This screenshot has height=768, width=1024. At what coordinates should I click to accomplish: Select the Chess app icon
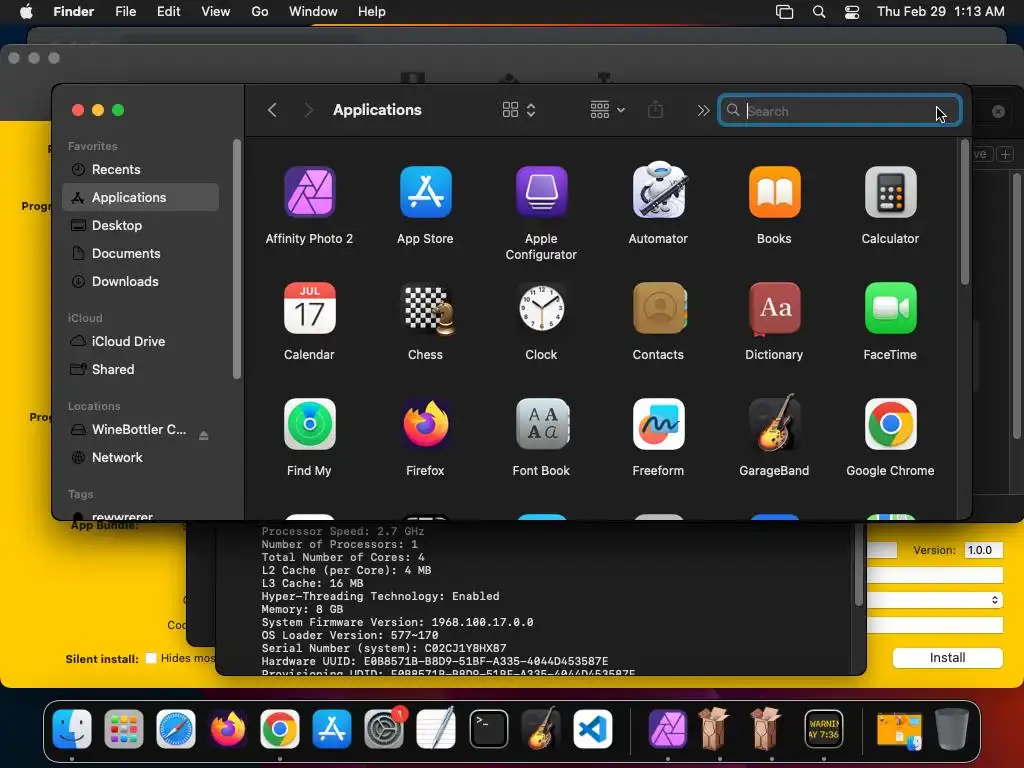[428, 310]
